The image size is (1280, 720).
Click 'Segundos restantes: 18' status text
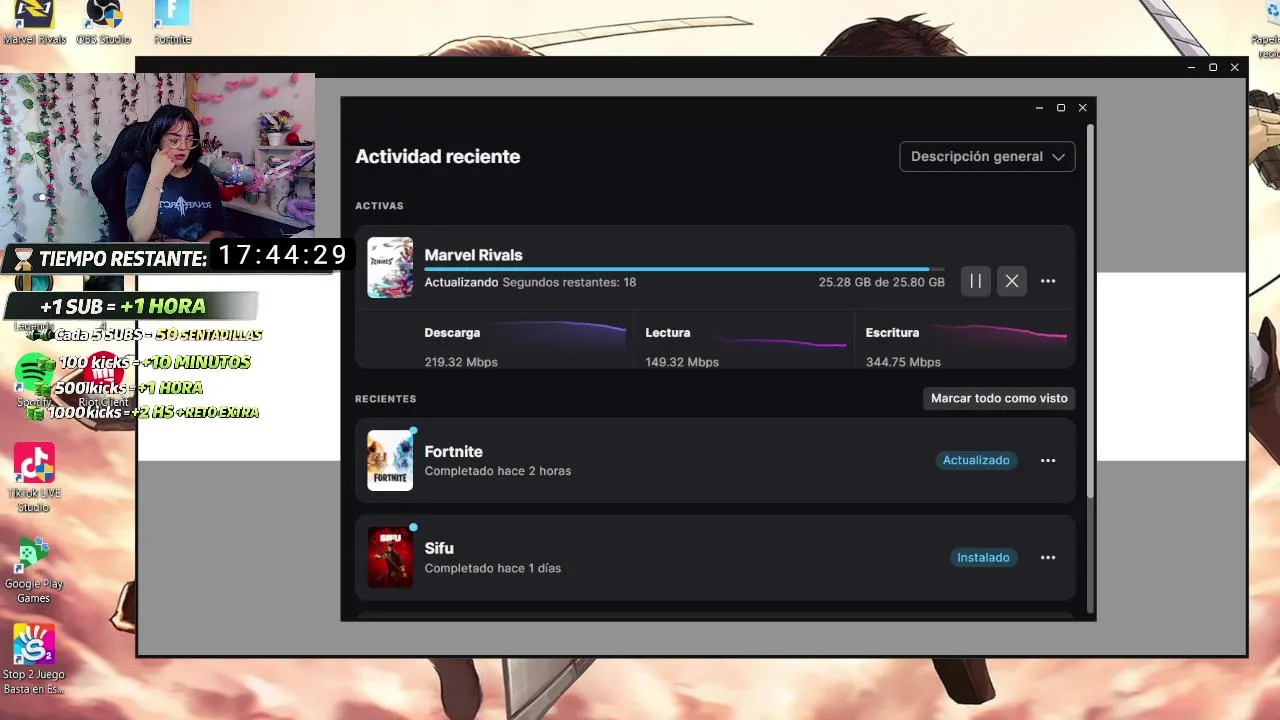click(569, 282)
